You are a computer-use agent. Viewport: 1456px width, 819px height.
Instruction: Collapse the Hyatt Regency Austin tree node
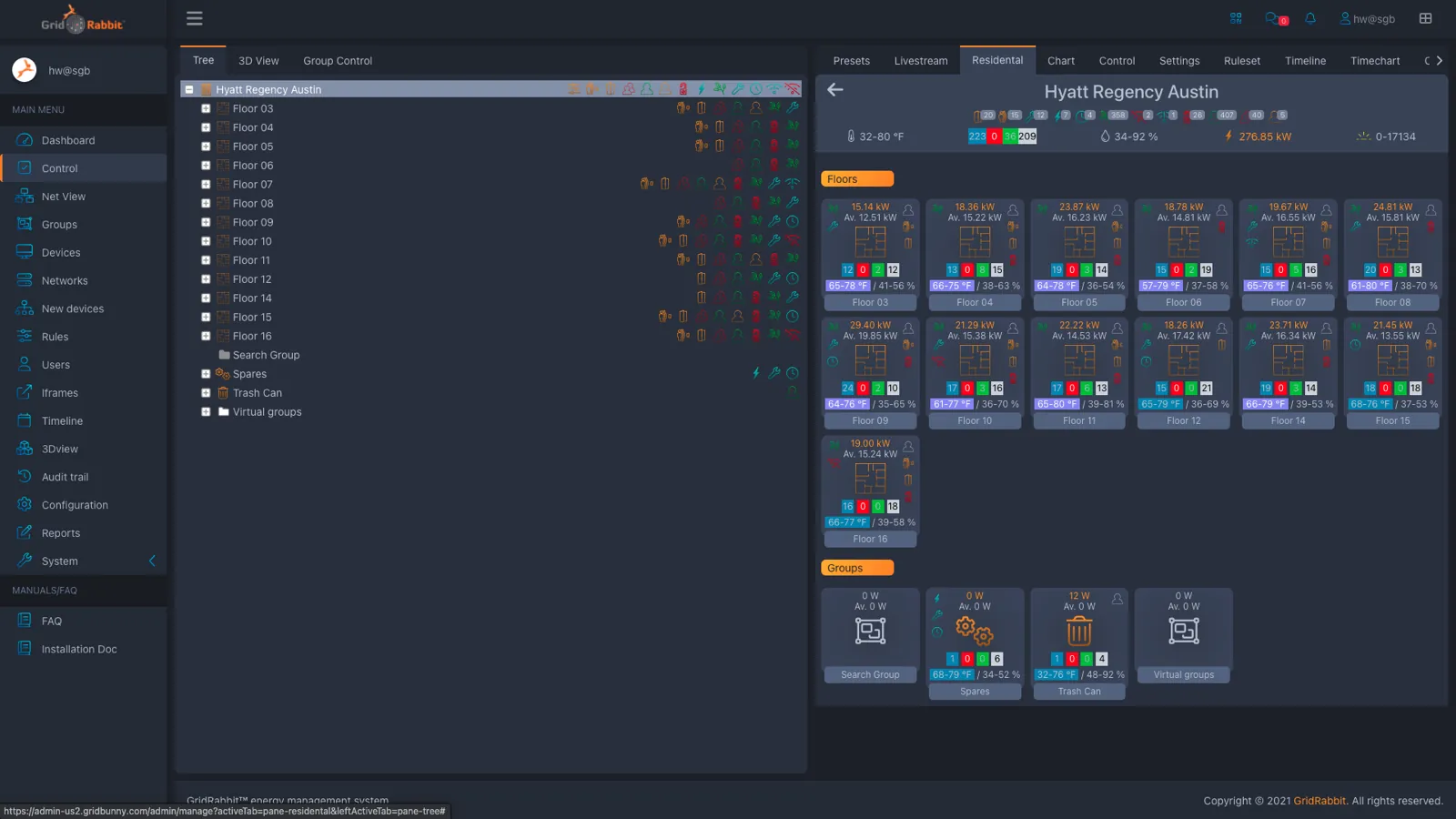pyautogui.click(x=189, y=89)
